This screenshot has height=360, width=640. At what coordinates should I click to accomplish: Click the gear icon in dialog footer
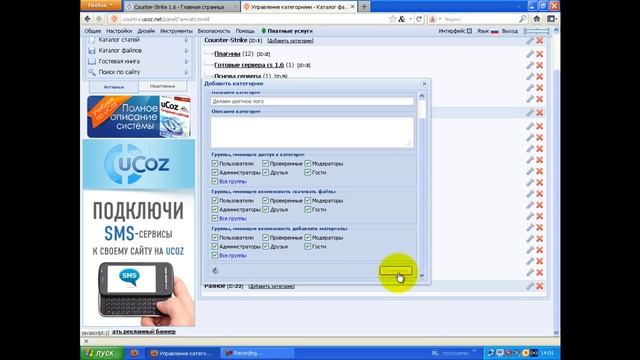click(x=216, y=270)
